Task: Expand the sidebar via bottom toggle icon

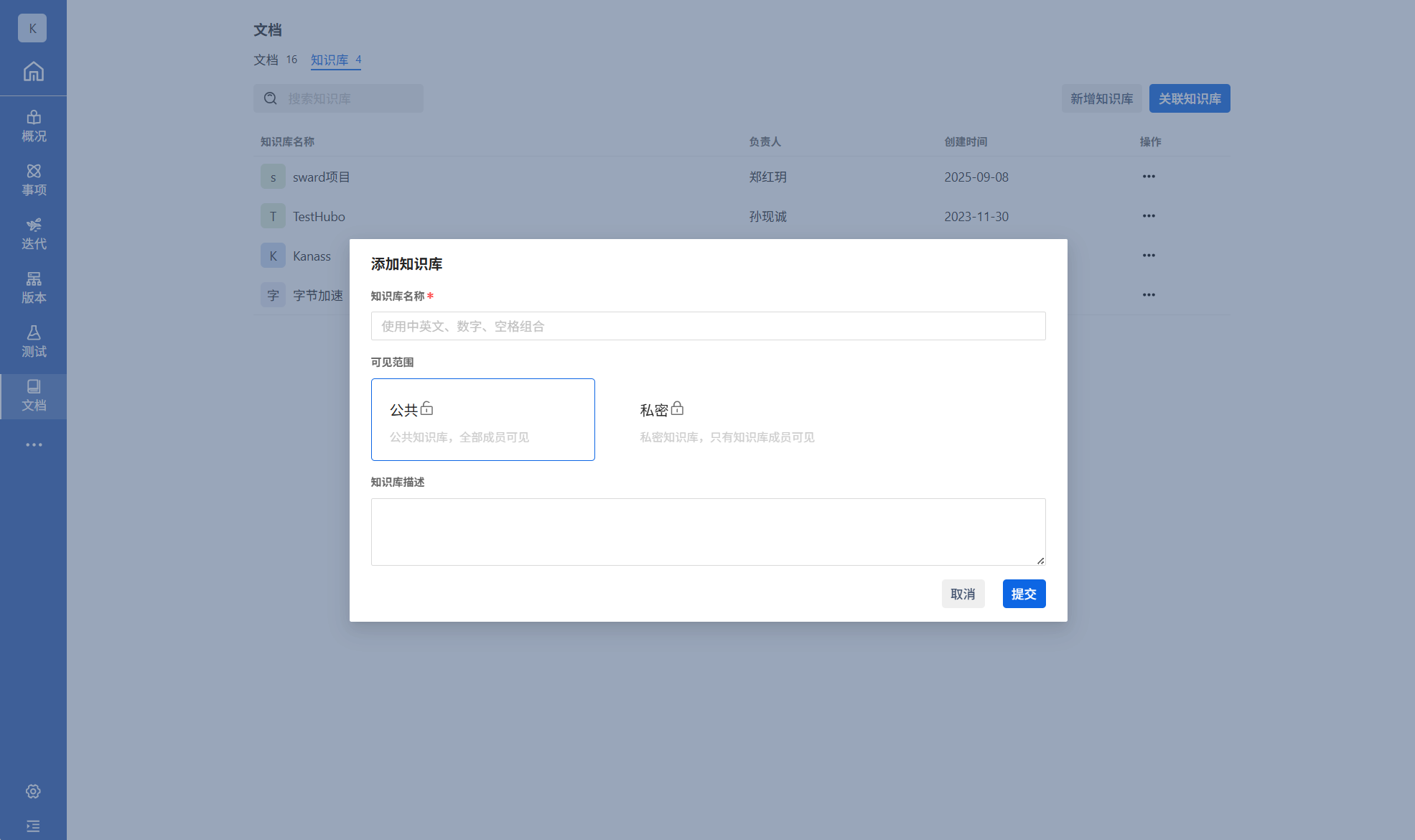Action: pos(33,826)
